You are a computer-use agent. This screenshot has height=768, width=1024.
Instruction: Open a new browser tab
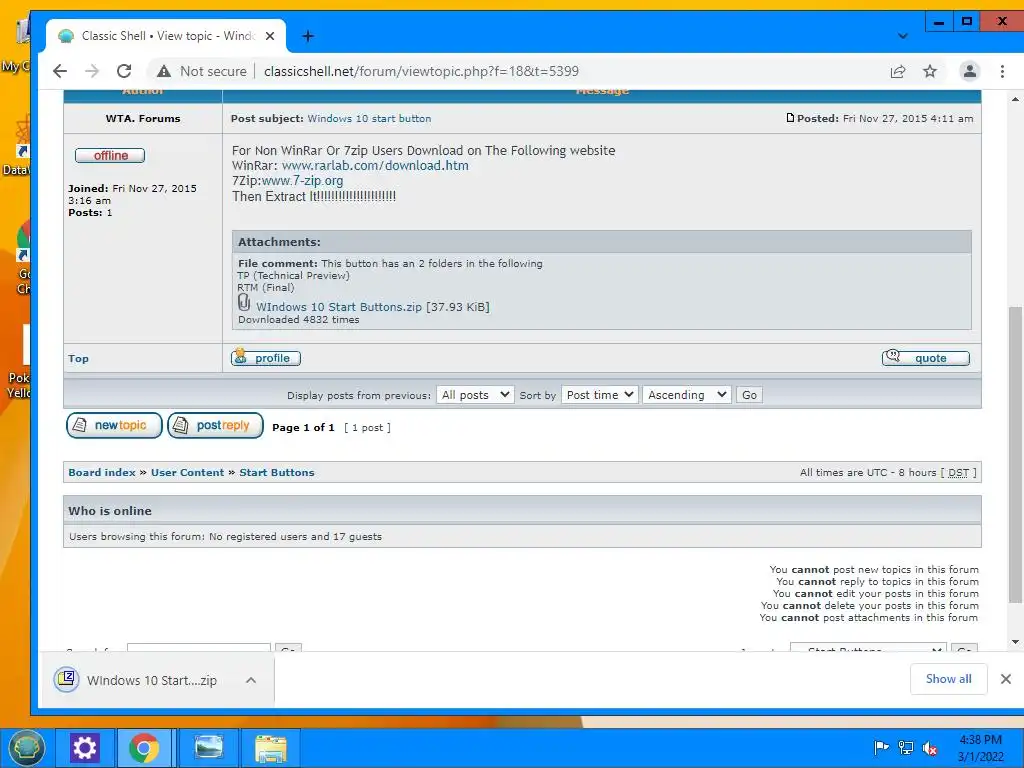click(308, 36)
